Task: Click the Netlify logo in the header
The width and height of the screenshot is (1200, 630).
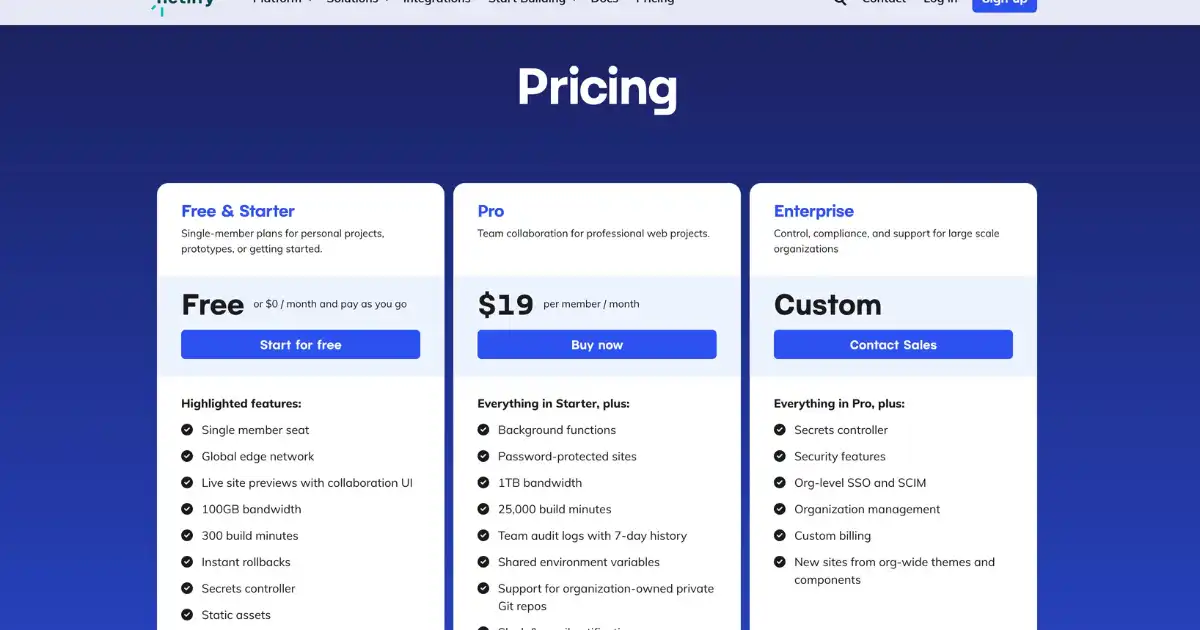Action: 182,5
